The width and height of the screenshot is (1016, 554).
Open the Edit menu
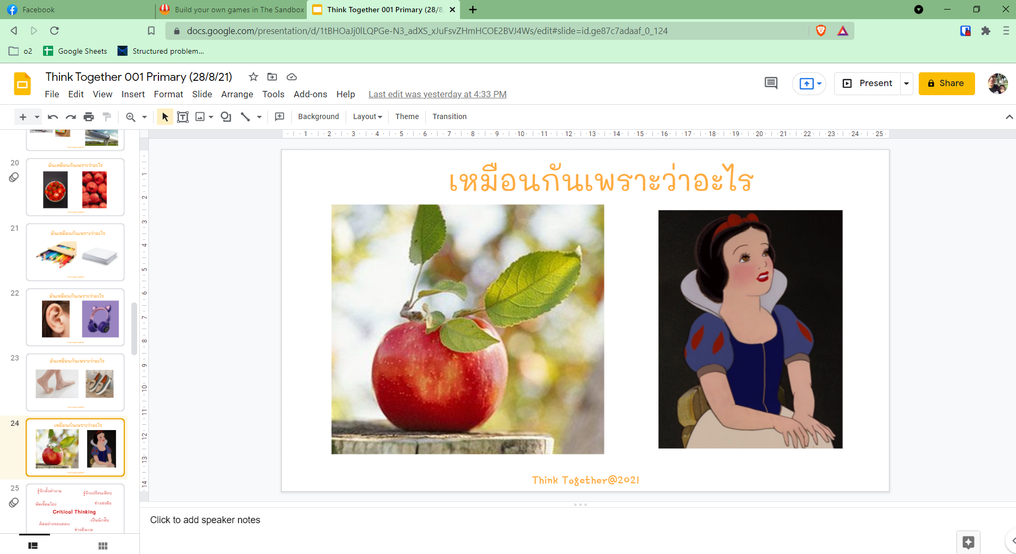(x=76, y=94)
